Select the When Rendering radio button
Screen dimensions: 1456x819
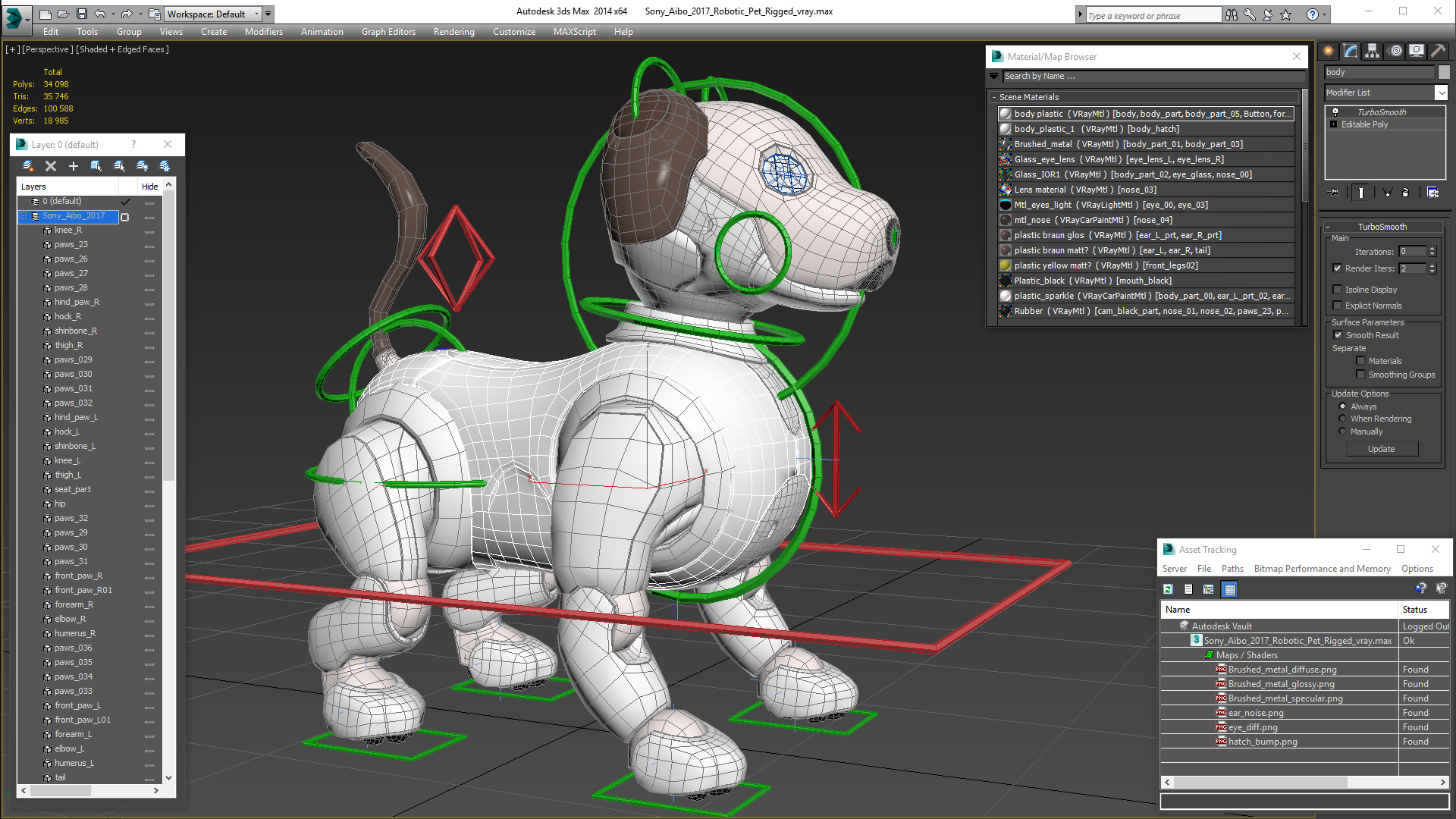click(x=1343, y=419)
